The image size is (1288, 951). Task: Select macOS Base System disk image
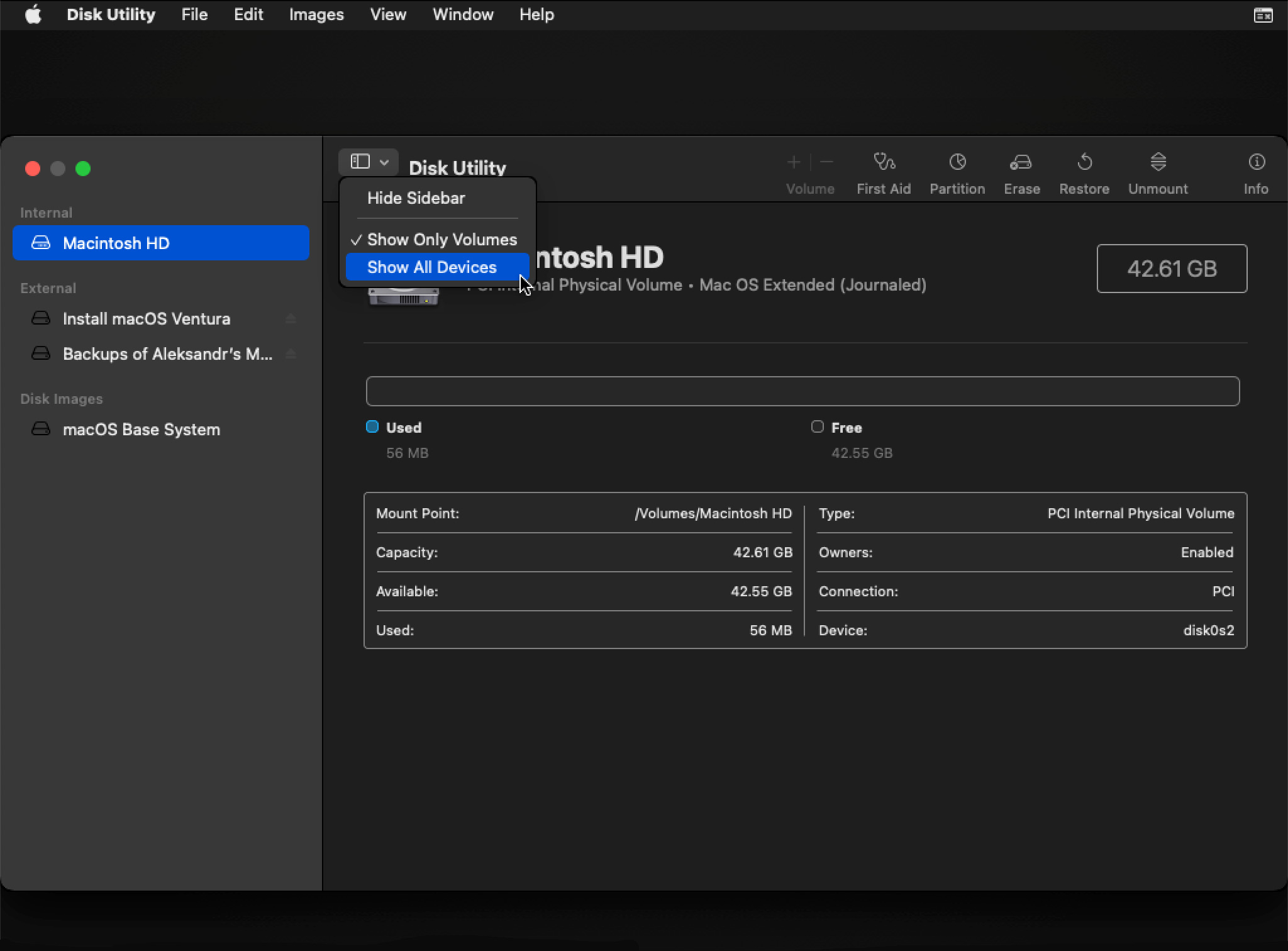tap(161, 430)
